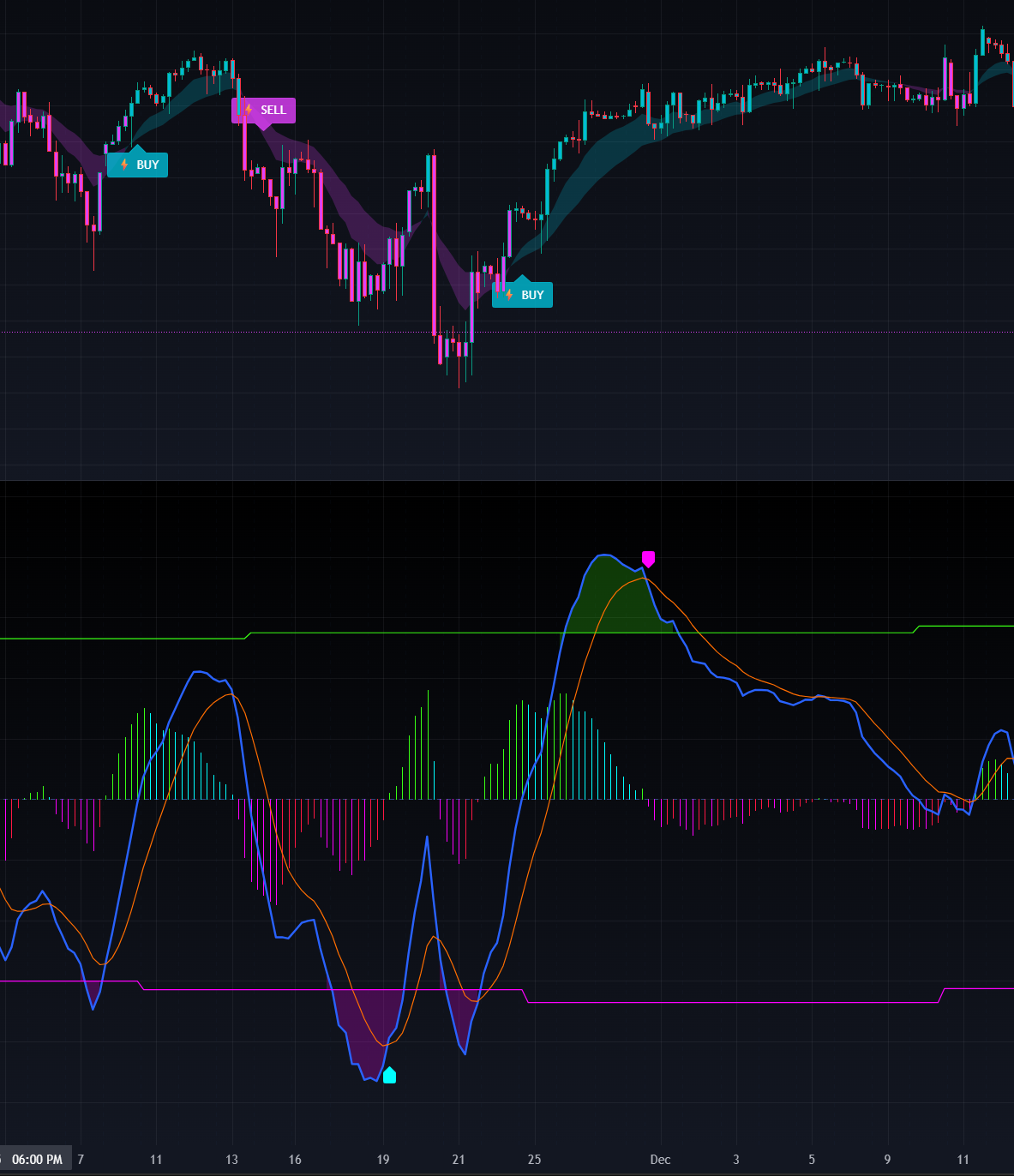Expand the 06:00 PM time selector

tap(38, 1158)
